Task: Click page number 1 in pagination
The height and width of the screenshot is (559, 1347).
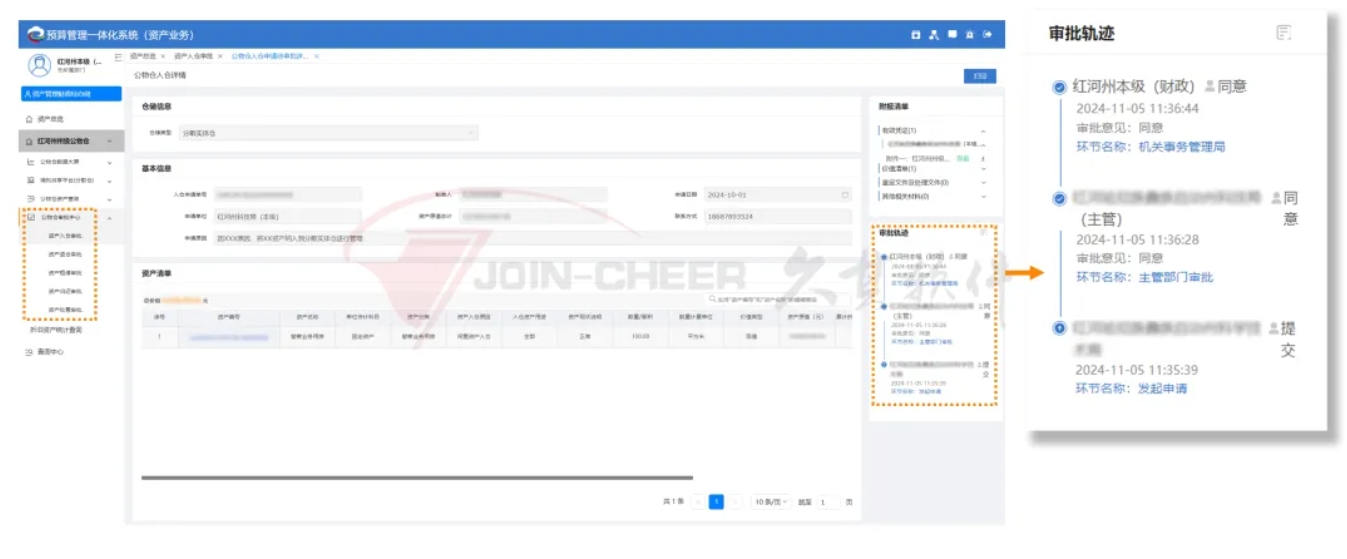Action: (x=716, y=502)
